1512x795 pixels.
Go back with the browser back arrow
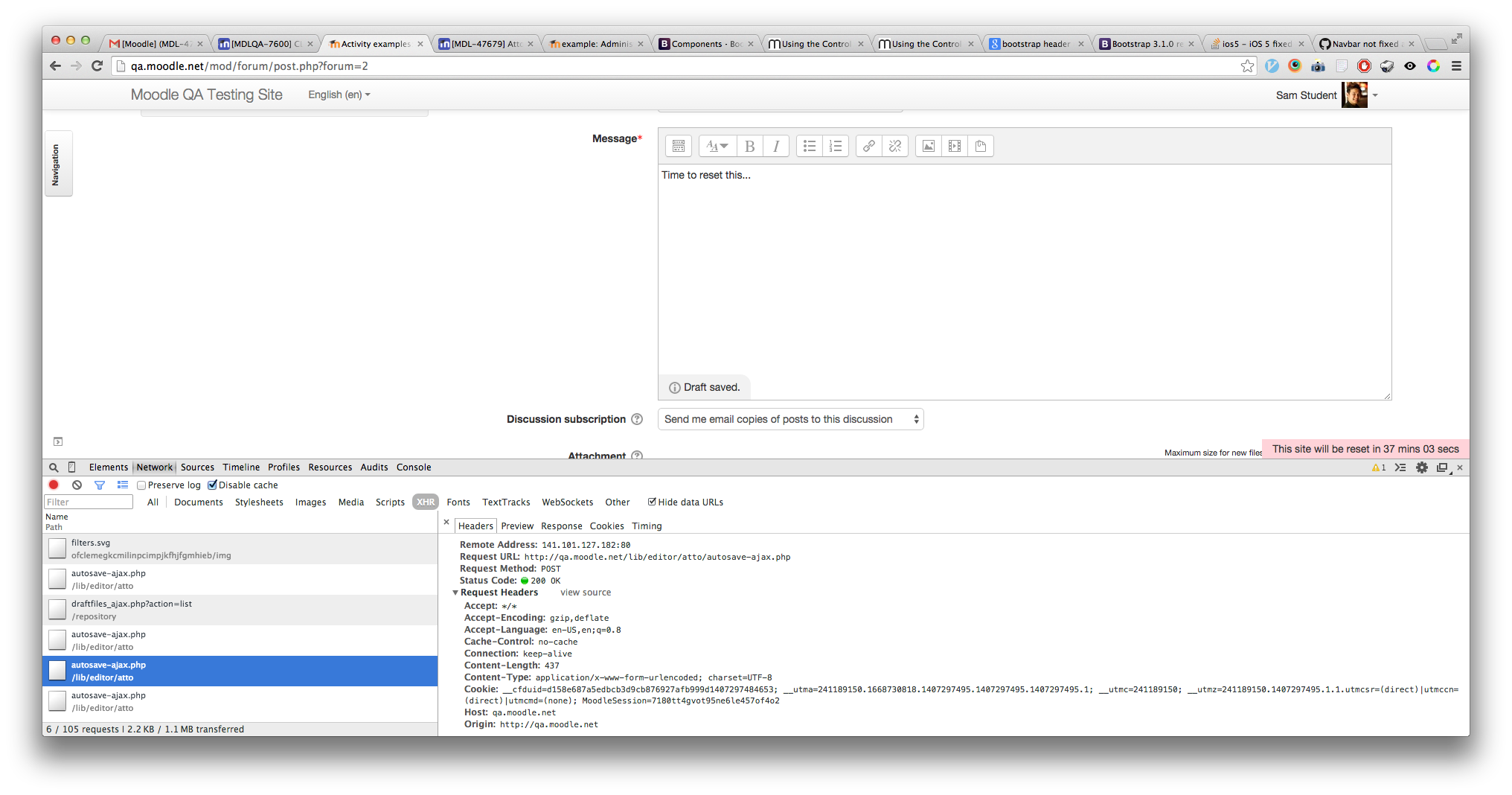[x=56, y=66]
